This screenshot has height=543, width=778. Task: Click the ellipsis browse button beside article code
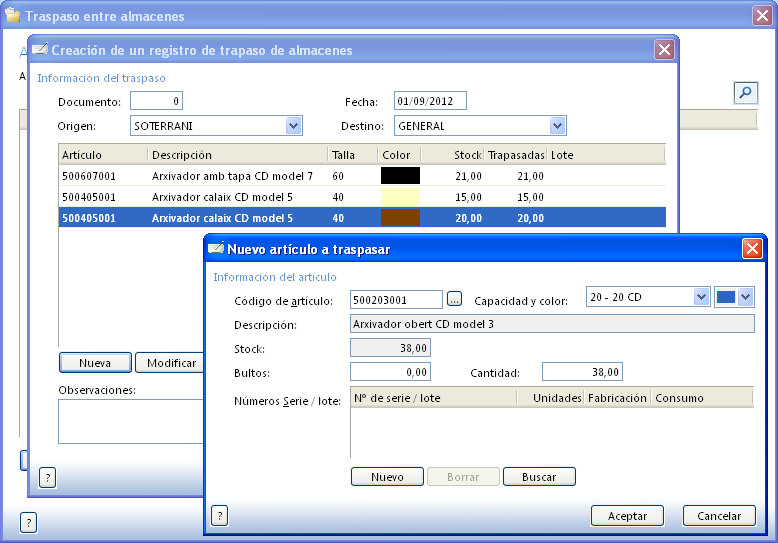click(x=455, y=299)
